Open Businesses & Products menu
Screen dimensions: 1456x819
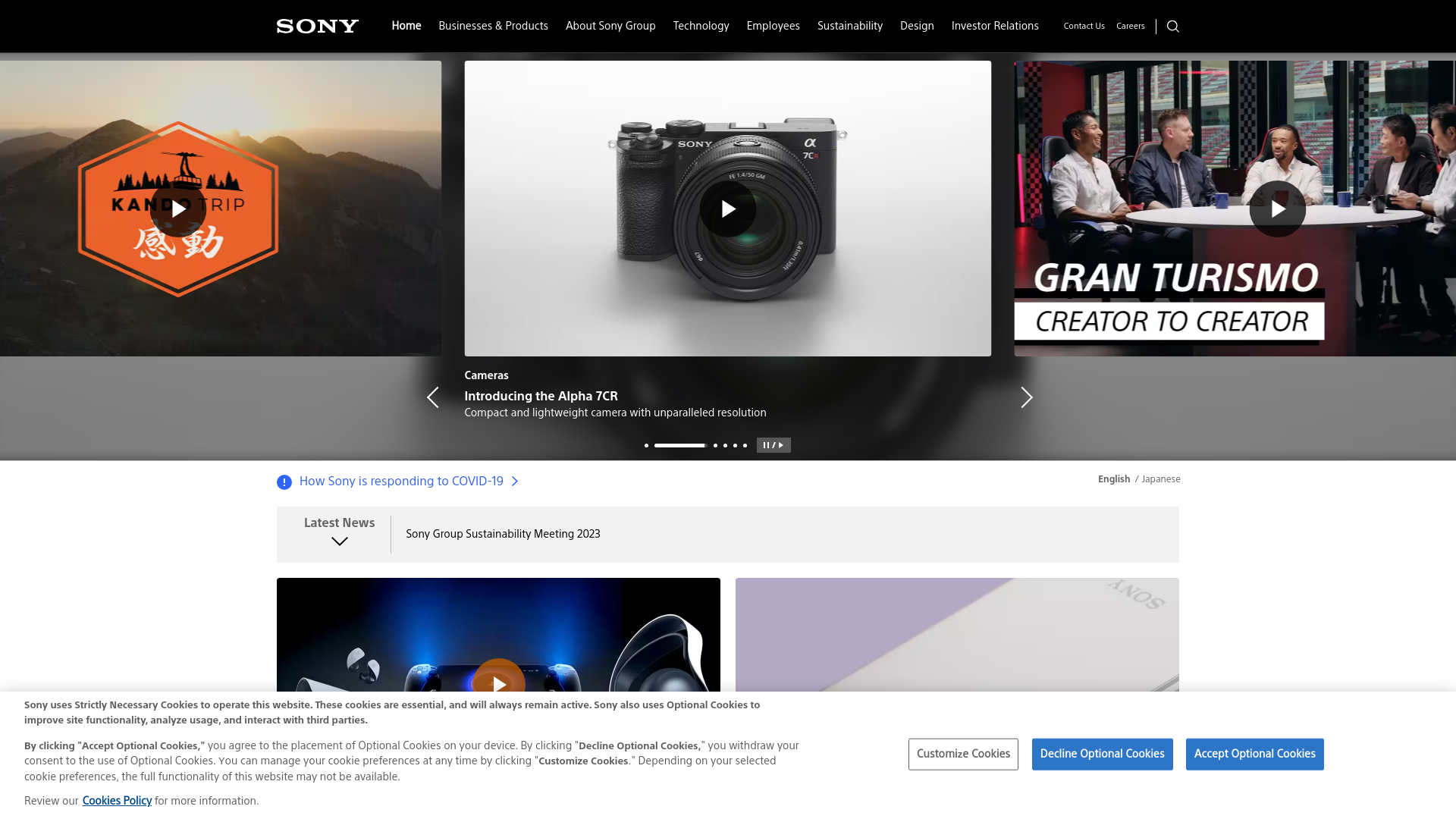tap(493, 26)
